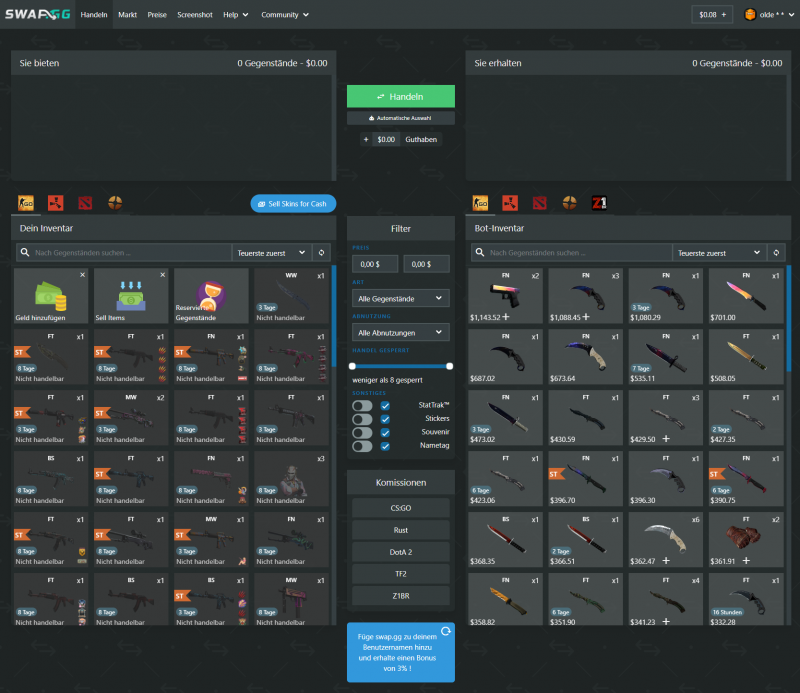Image resolution: width=800 pixels, height=693 pixels.
Task: Click the search magnifier in Dein Inventar
Action: (24, 252)
